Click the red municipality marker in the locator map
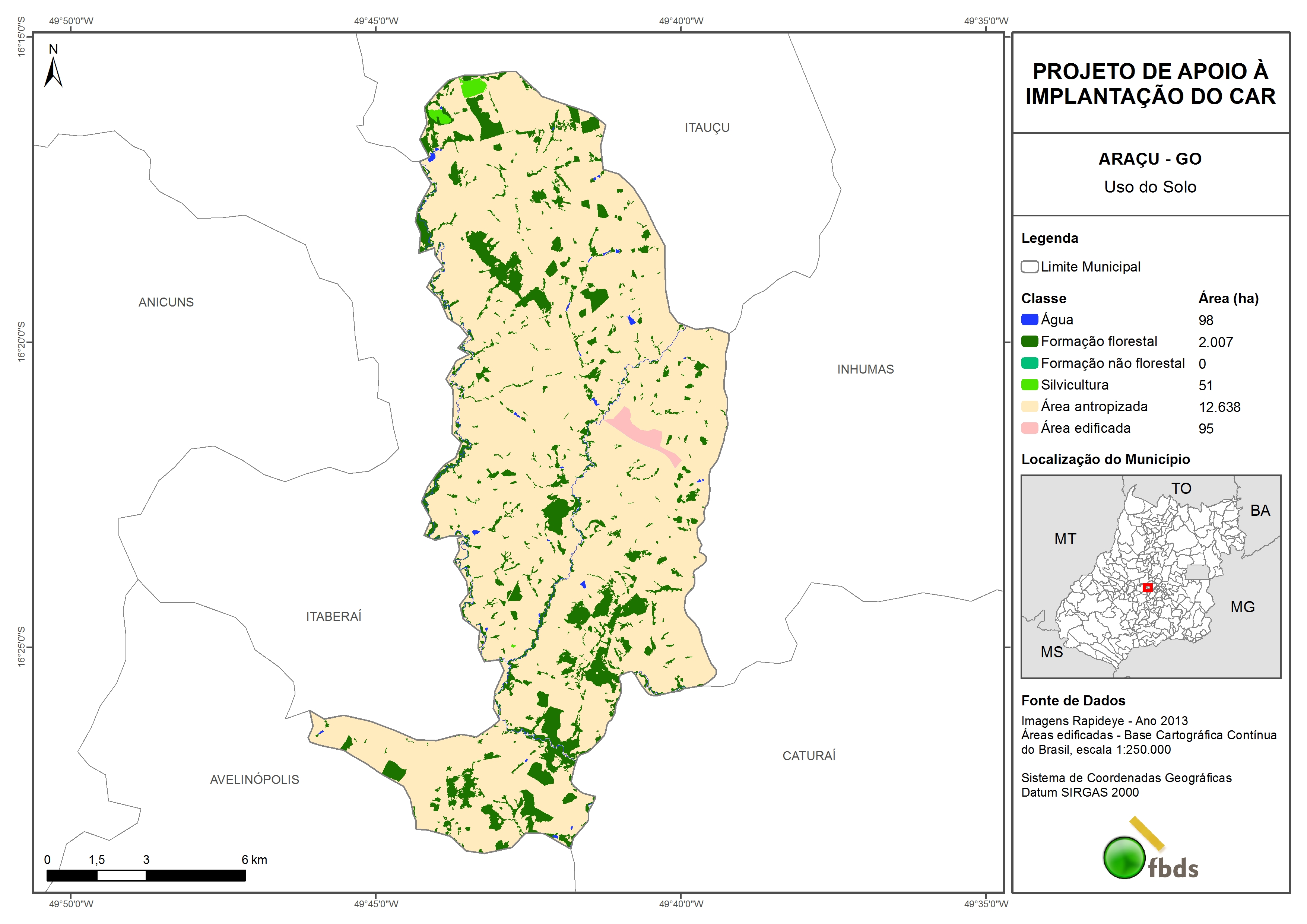The height and width of the screenshot is (924, 1307). (x=1147, y=588)
